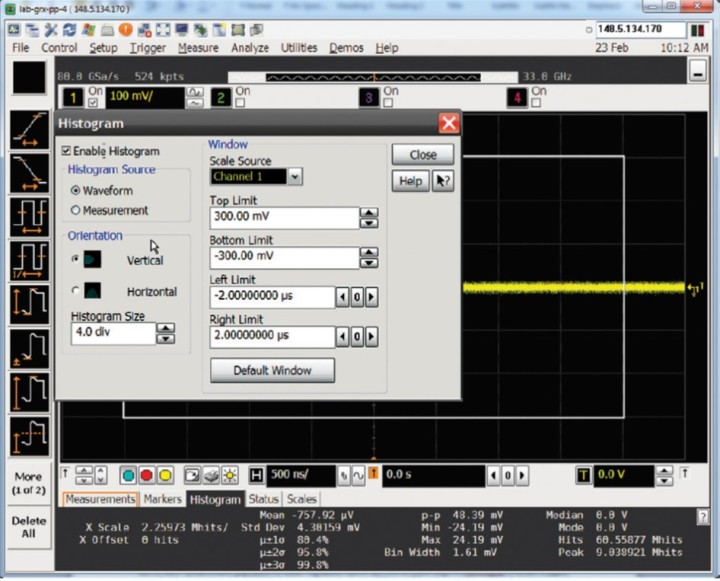Toggle channel 1 On checkbox

pos(93,102)
